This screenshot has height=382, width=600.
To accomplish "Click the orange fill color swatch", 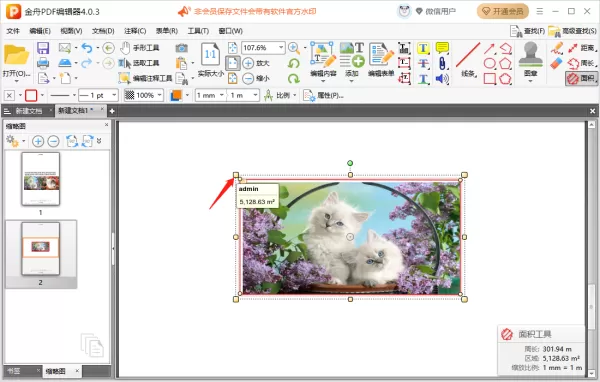I will [176, 95].
